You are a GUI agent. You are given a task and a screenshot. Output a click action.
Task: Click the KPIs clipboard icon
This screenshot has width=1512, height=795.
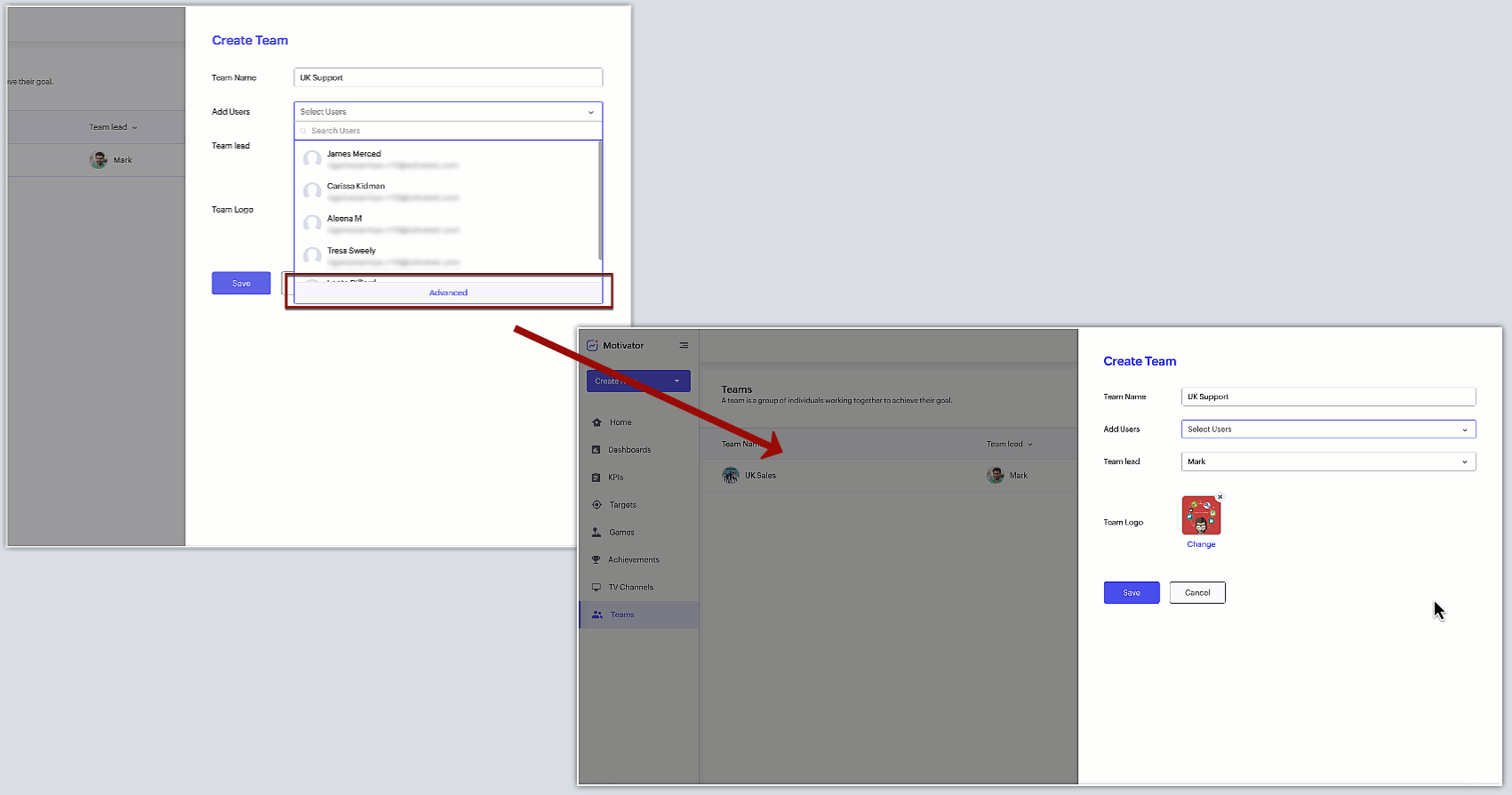pyautogui.click(x=596, y=478)
